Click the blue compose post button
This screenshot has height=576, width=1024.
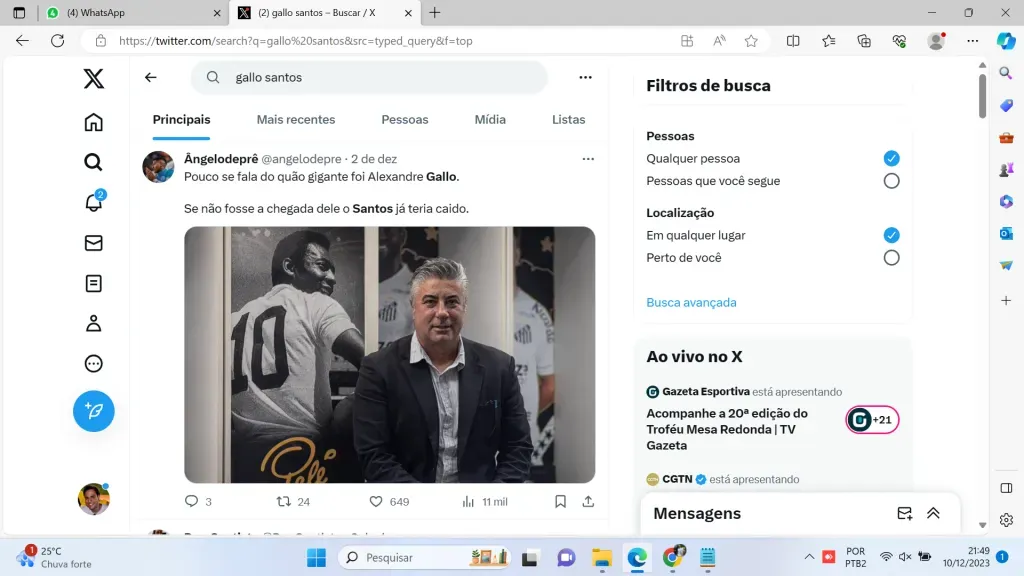[x=93, y=411]
